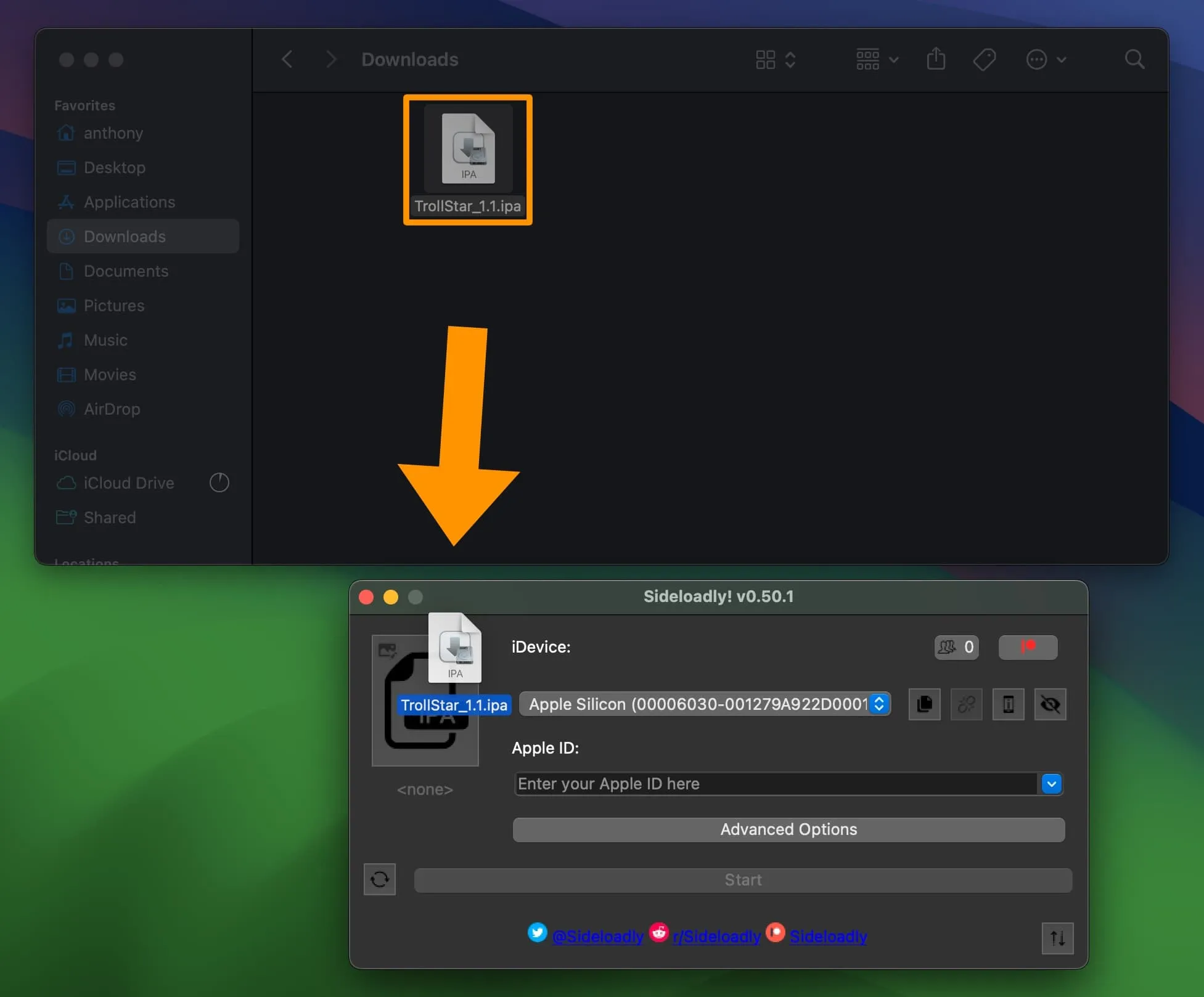Screen dimensions: 1204x997
Task: Click the Start button in Sideloadly
Action: coord(743,880)
